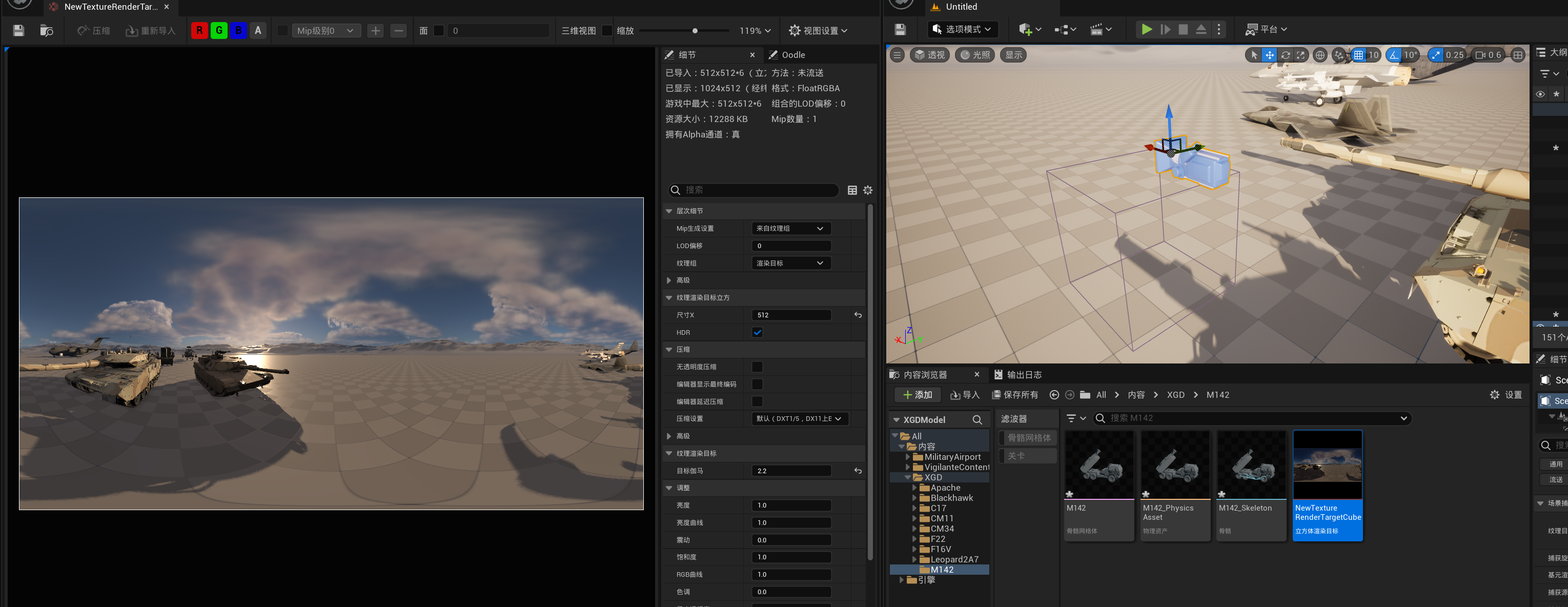
Task: Click the browse to asset icon
Action: pyautogui.click(x=46, y=30)
